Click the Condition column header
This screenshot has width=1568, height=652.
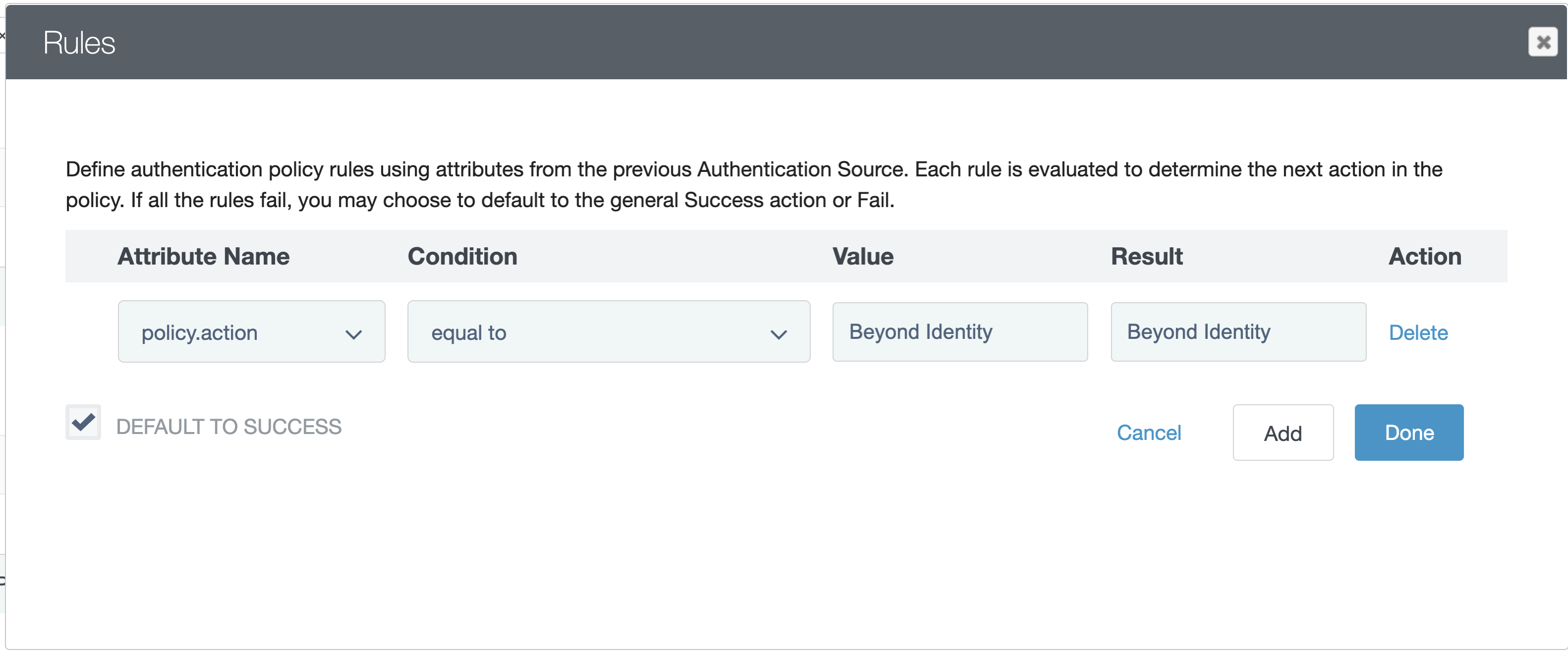[x=462, y=256]
